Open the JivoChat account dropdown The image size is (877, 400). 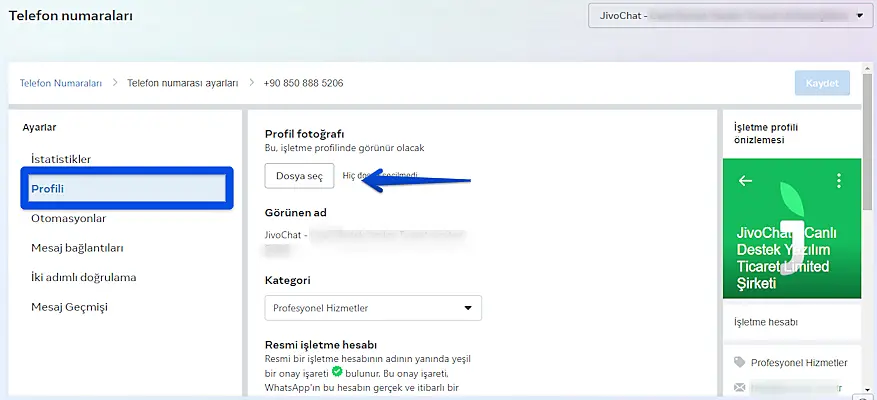(730, 16)
